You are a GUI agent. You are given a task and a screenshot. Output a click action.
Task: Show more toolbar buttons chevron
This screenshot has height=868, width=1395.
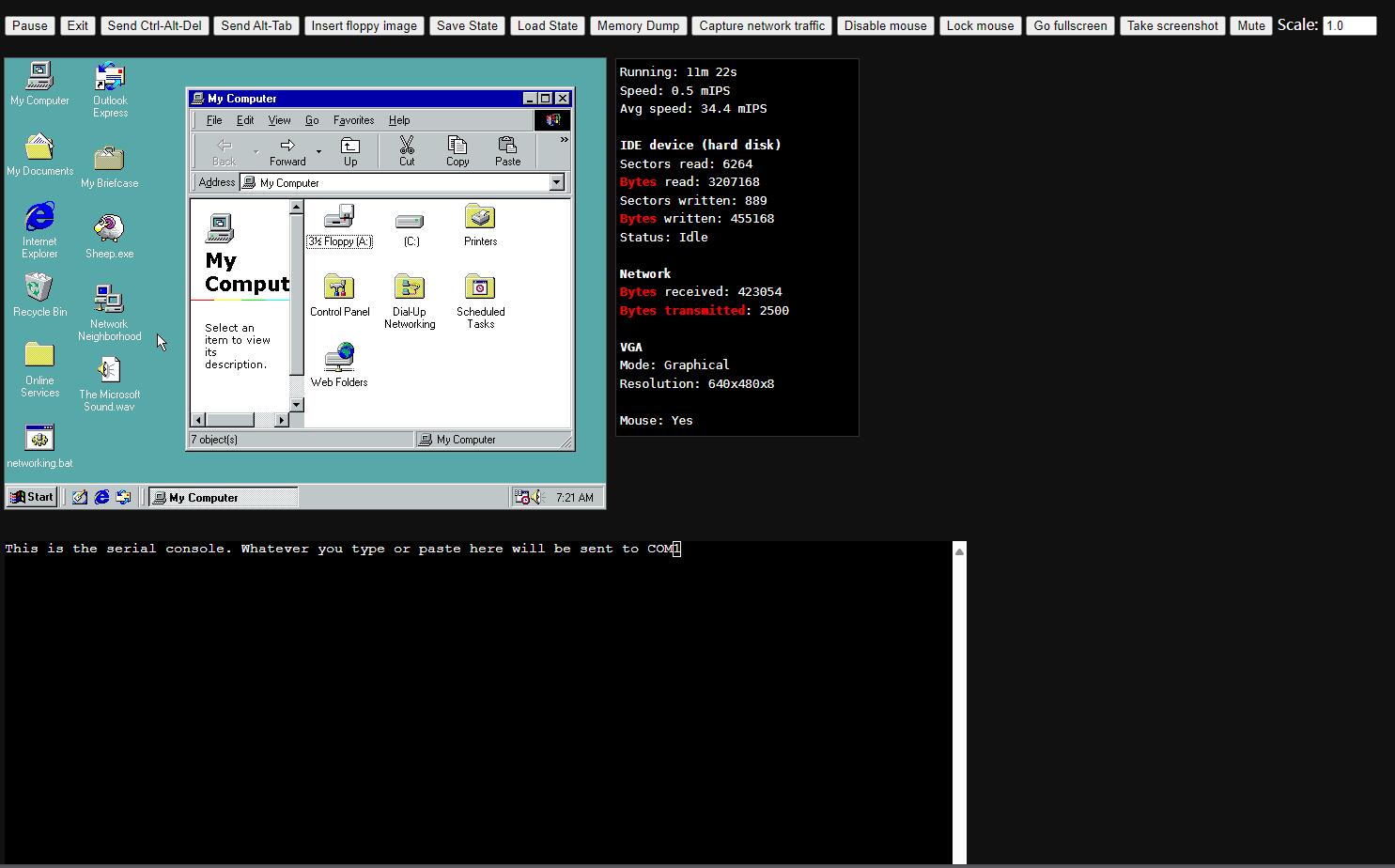[x=564, y=140]
